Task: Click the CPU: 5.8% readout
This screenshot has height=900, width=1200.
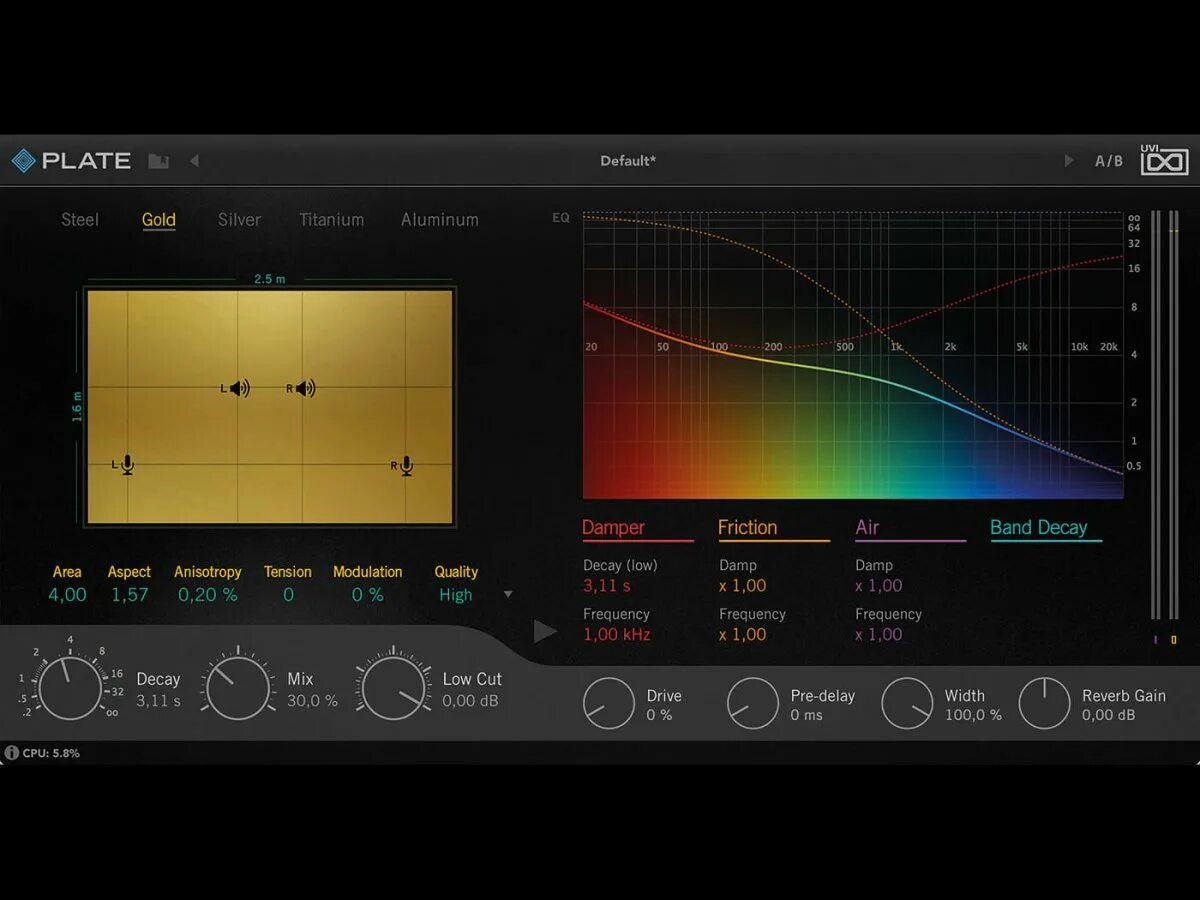Action: tap(51, 753)
